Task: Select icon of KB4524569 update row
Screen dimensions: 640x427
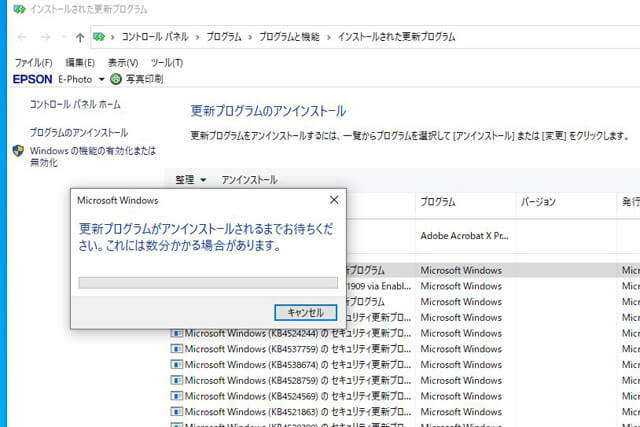Action: [x=176, y=396]
